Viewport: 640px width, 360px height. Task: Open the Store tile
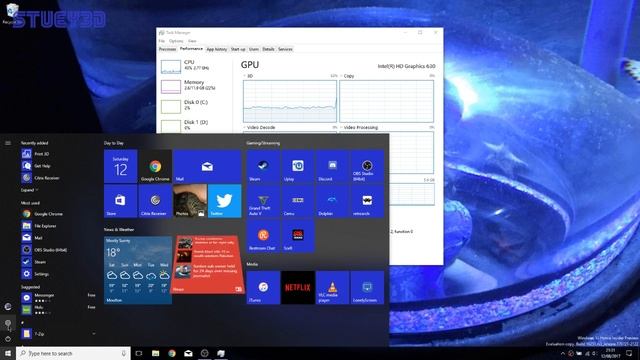(x=120, y=201)
